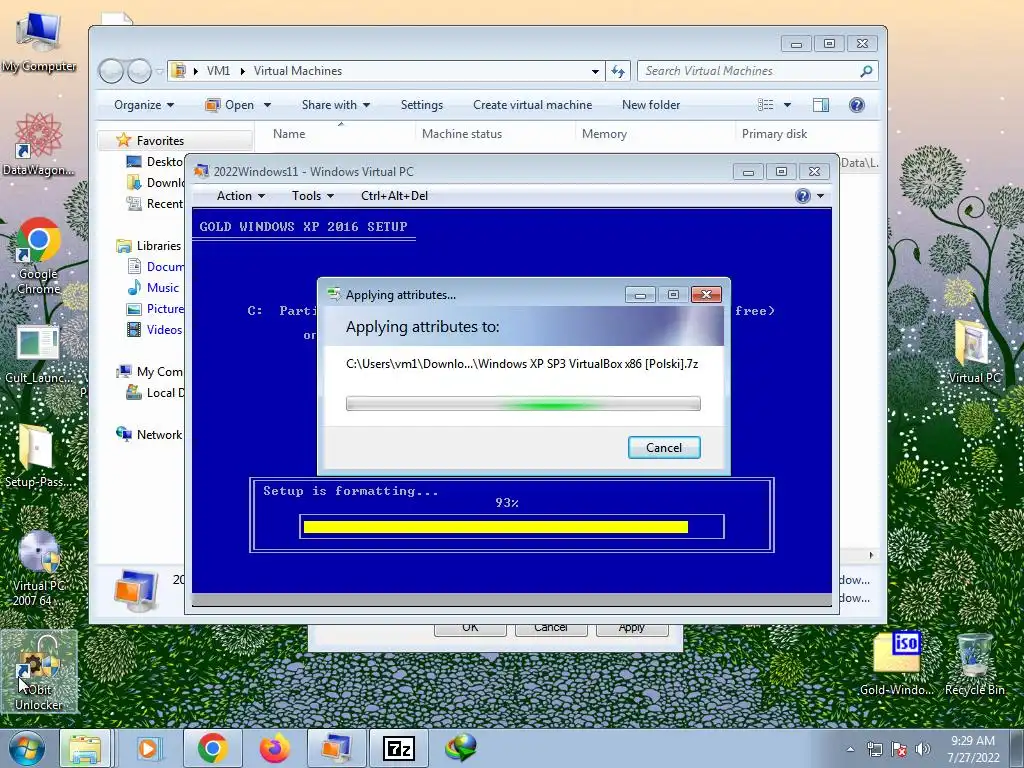This screenshot has height=768, width=1024.
Task: Click the volume speaker tray icon
Action: click(x=923, y=749)
